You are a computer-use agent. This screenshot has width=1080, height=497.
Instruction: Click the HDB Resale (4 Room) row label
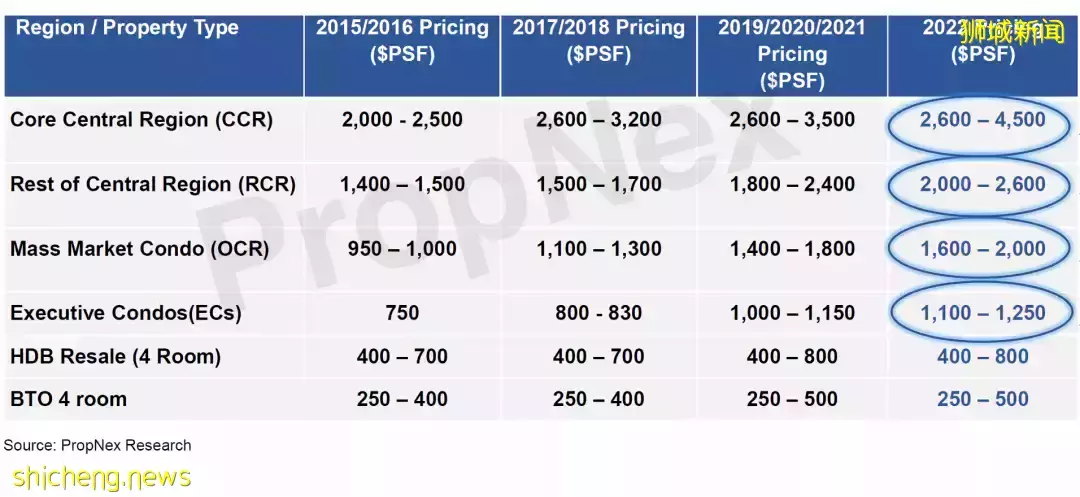click(115, 356)
